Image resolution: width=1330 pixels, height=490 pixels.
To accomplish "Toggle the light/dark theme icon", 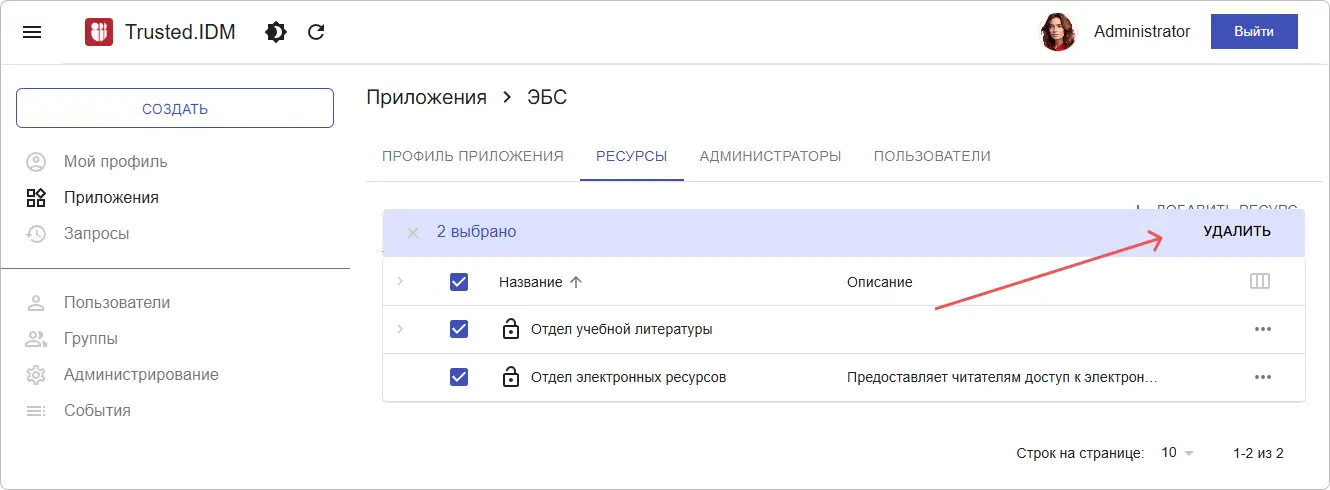I will point(276,32).
